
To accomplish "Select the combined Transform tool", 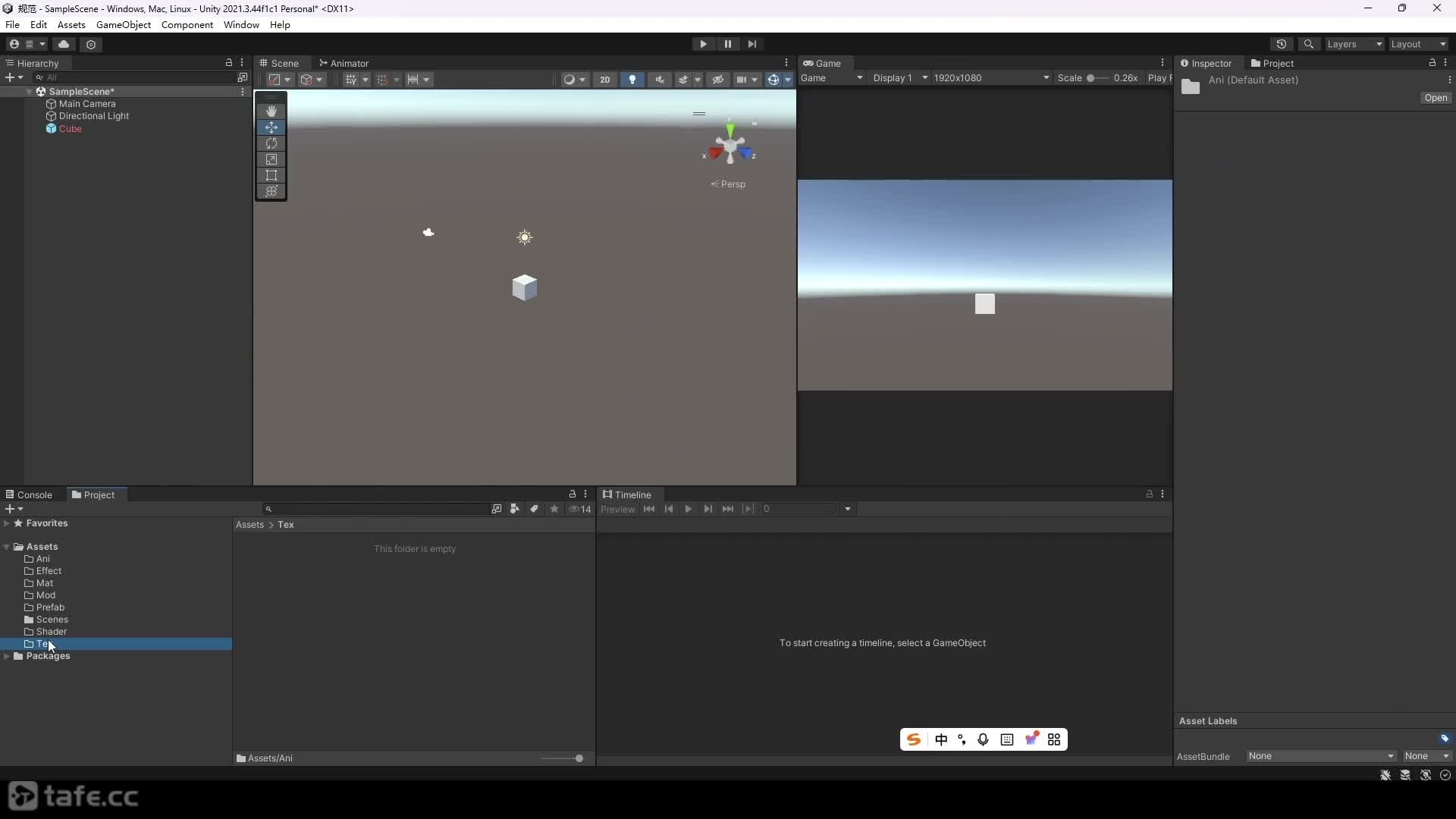I will (x=271, y=191).
